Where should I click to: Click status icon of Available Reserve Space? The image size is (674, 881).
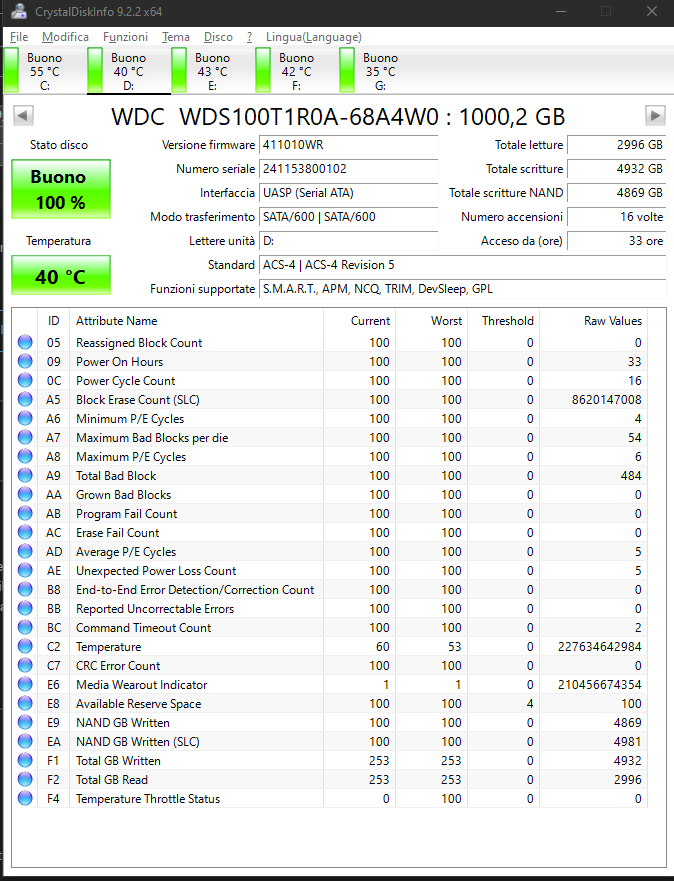25,703
